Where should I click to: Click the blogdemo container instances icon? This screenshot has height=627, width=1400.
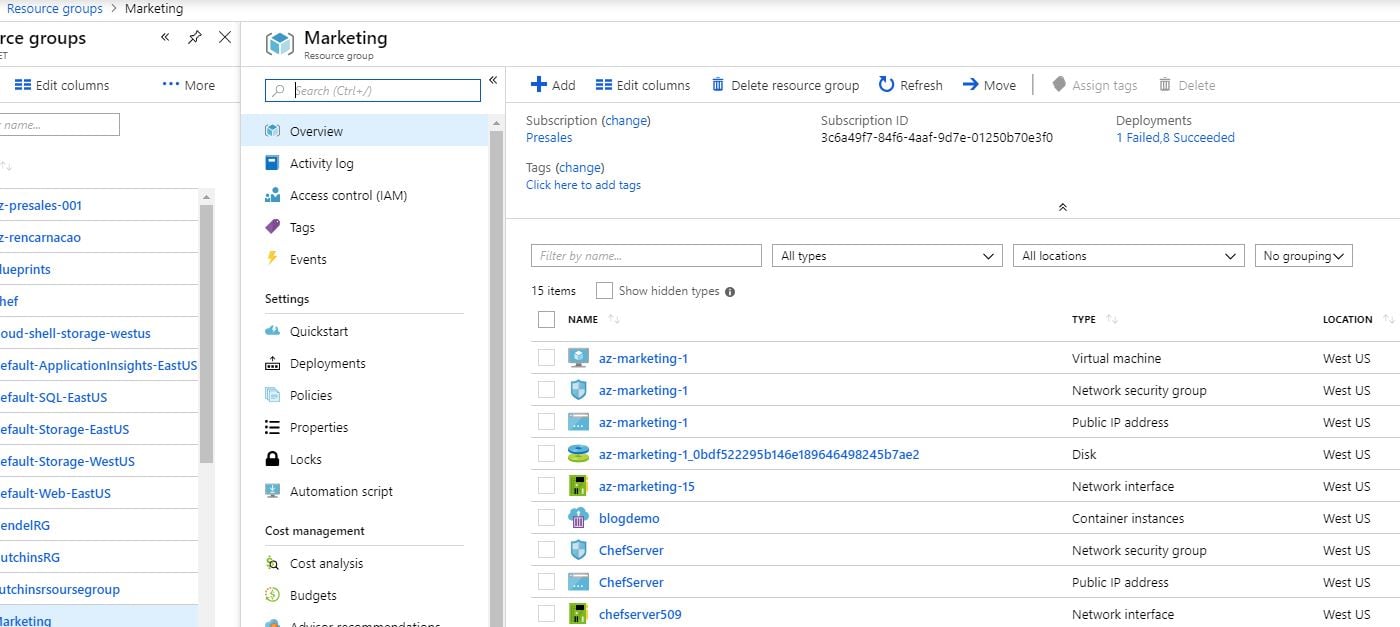point(578,518)
